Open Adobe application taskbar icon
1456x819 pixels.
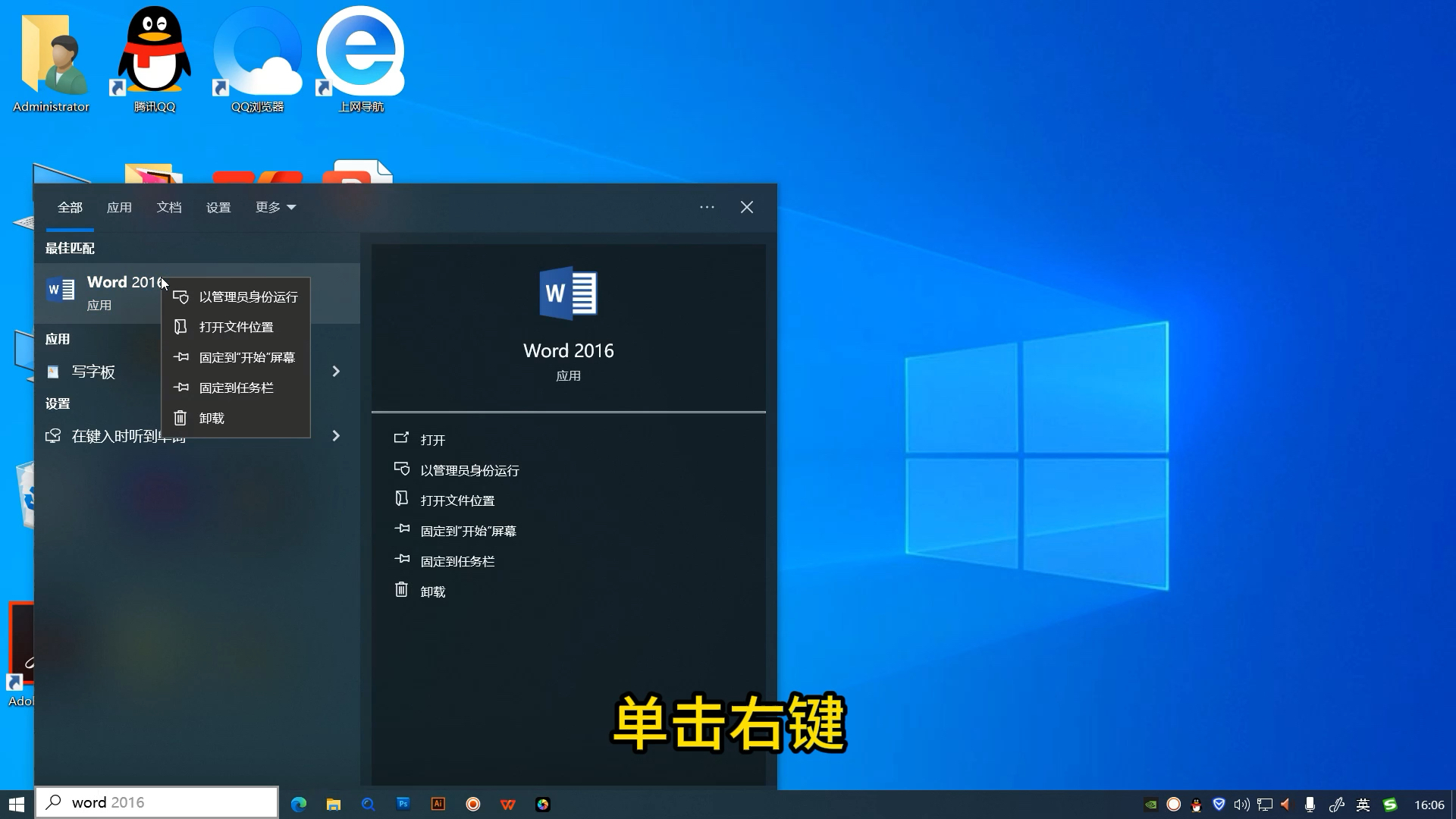point(439,803)
